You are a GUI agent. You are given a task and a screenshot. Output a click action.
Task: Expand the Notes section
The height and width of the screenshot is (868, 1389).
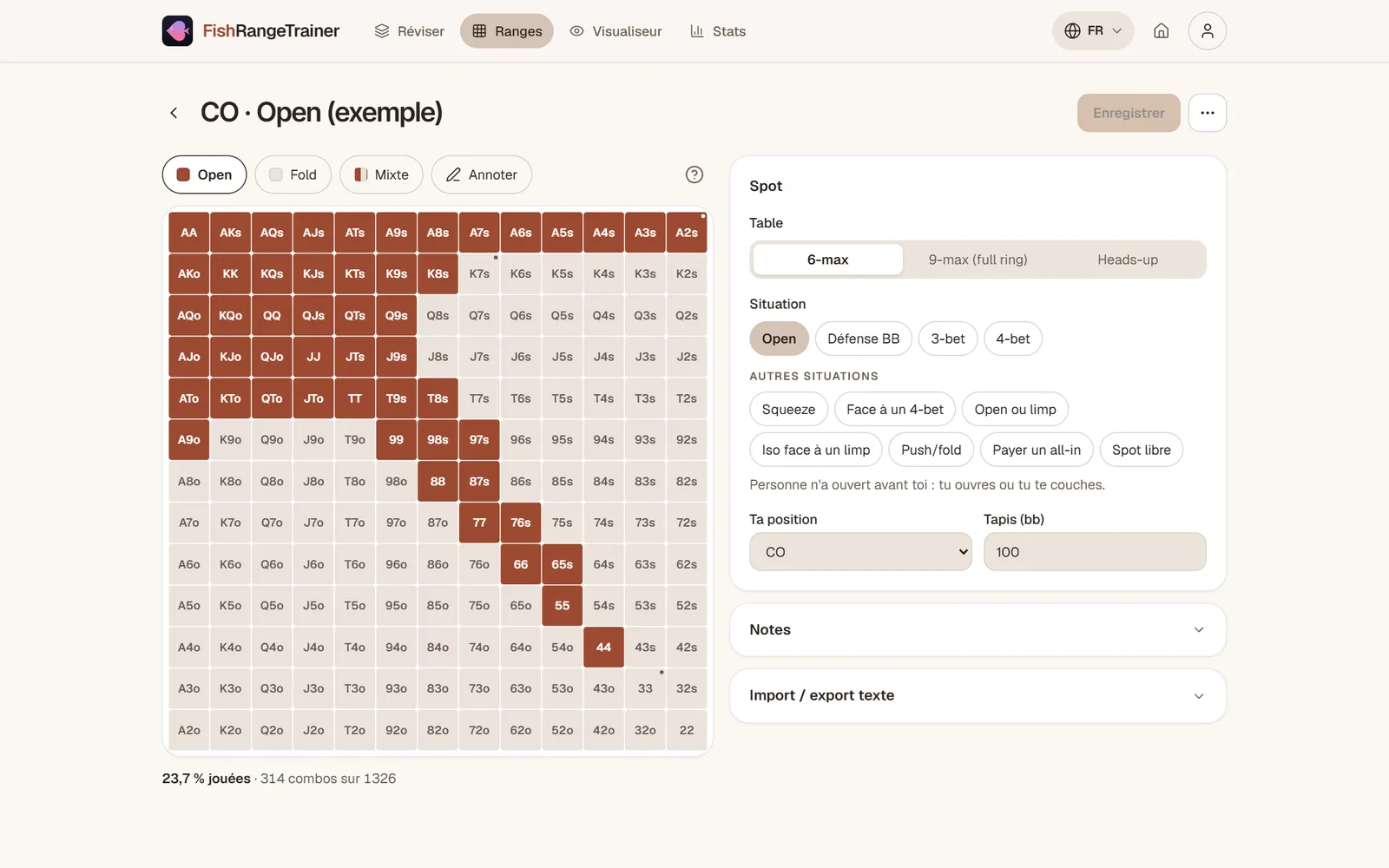tap(978, 630)
